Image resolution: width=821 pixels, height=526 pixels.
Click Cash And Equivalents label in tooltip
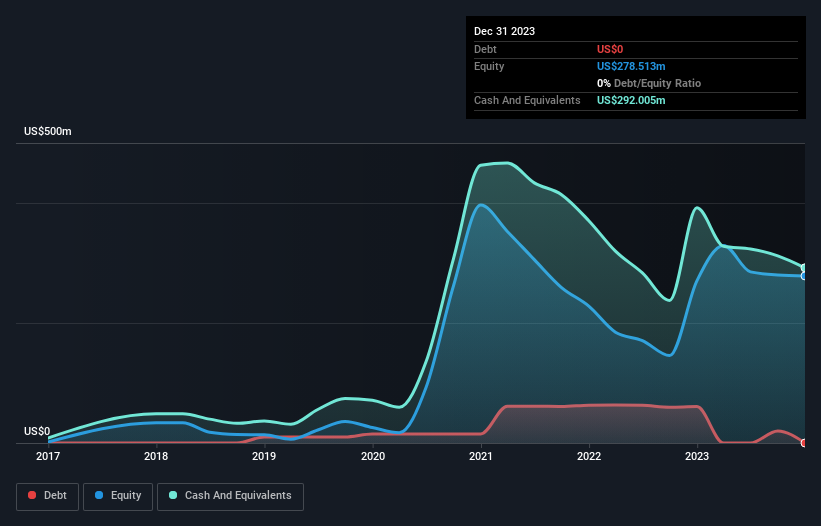point(527,100)
